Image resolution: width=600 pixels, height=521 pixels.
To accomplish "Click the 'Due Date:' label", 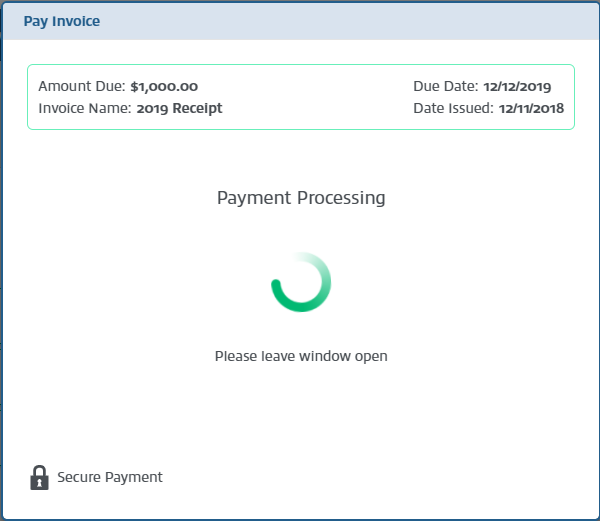I will point(446,86).
